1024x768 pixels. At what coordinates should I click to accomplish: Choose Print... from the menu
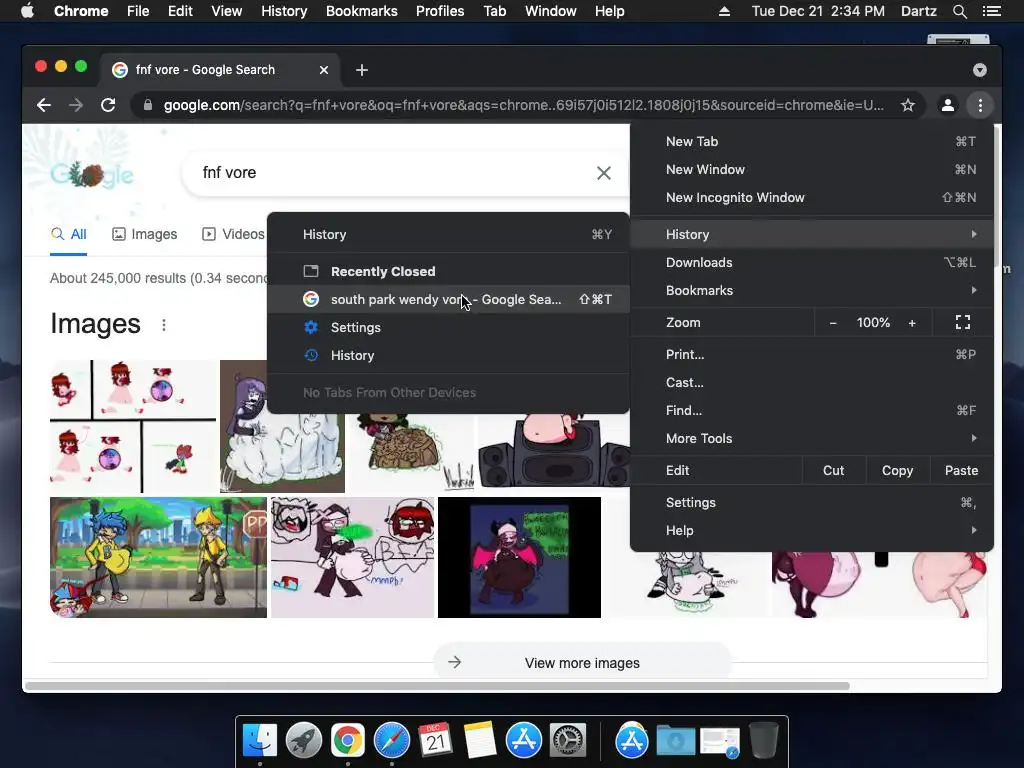click(812, 355)
